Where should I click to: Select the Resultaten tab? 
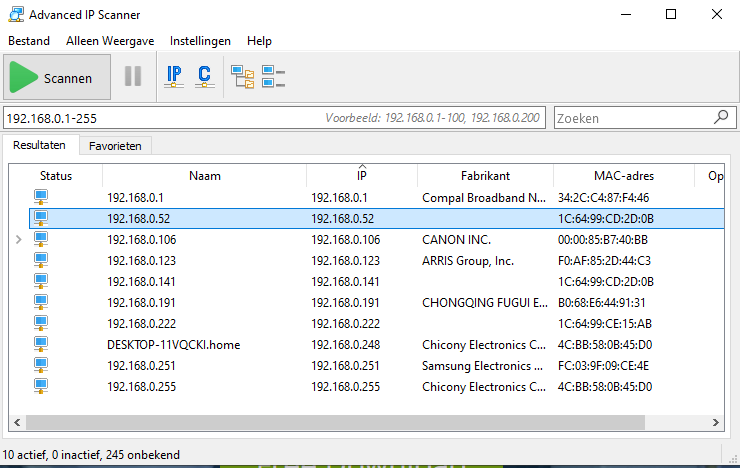tap(39, 145)
